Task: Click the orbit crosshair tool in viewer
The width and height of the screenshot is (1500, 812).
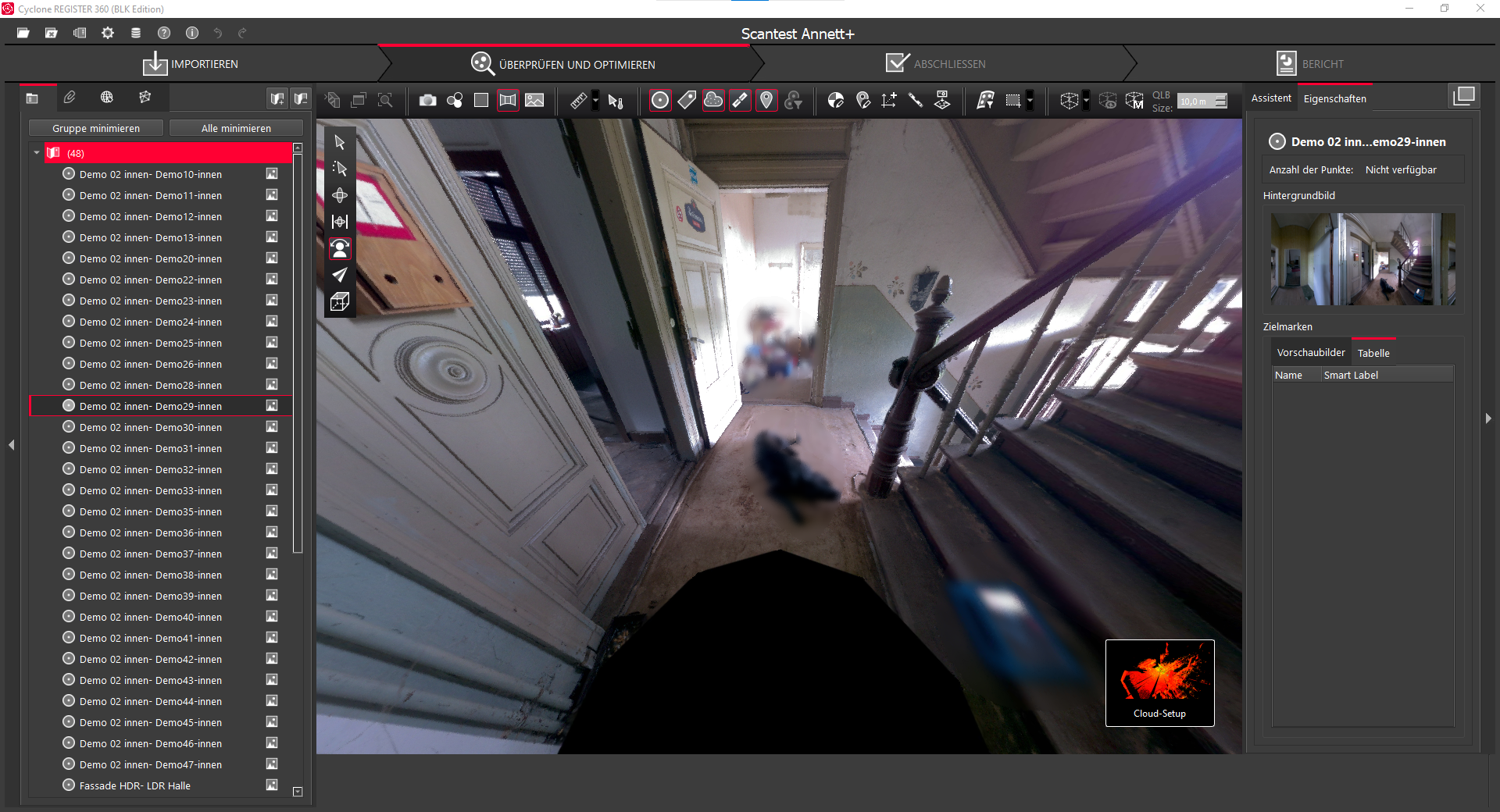Action: 340,195
